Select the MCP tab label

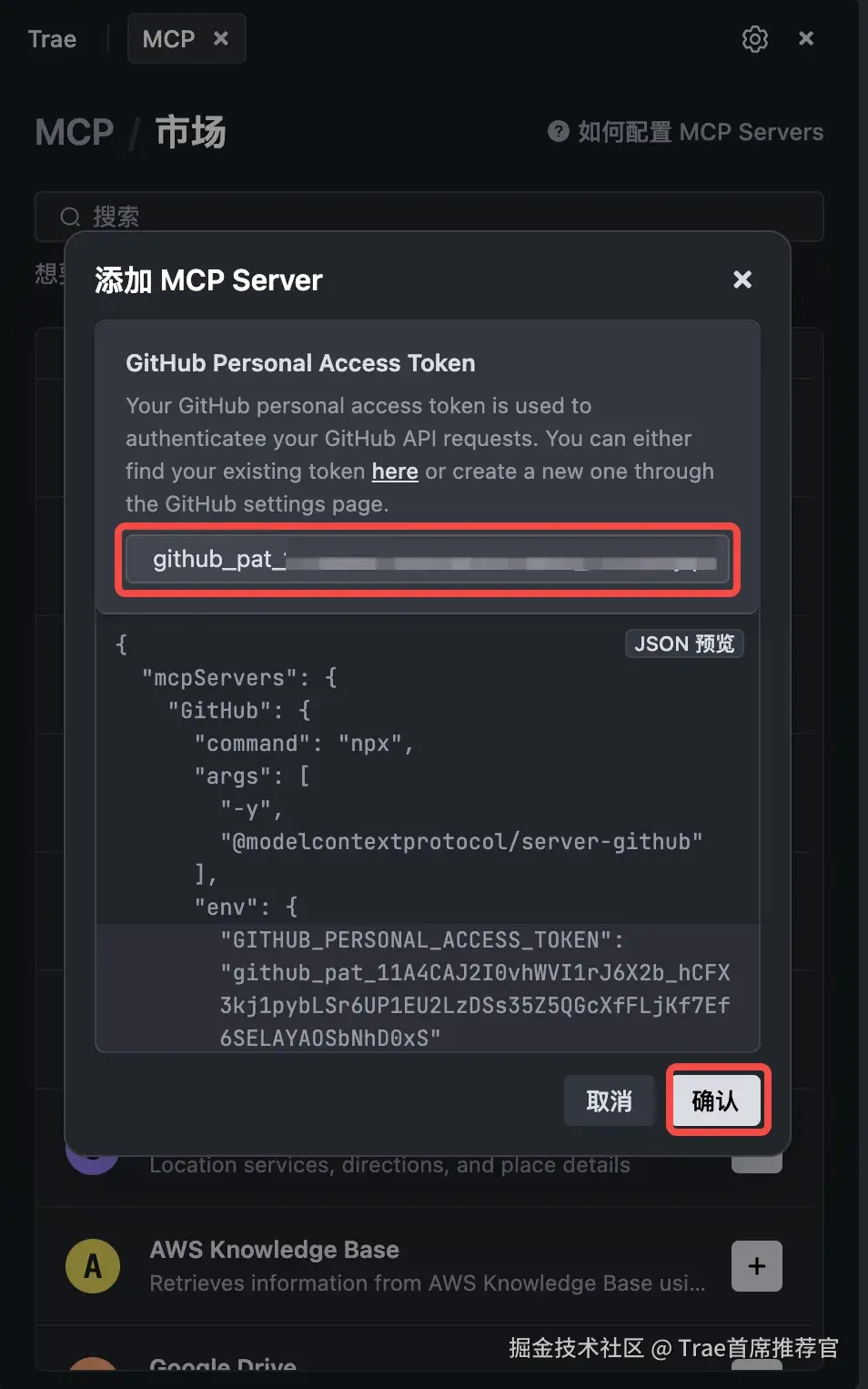pyautogui.click(x=168, y=39)
